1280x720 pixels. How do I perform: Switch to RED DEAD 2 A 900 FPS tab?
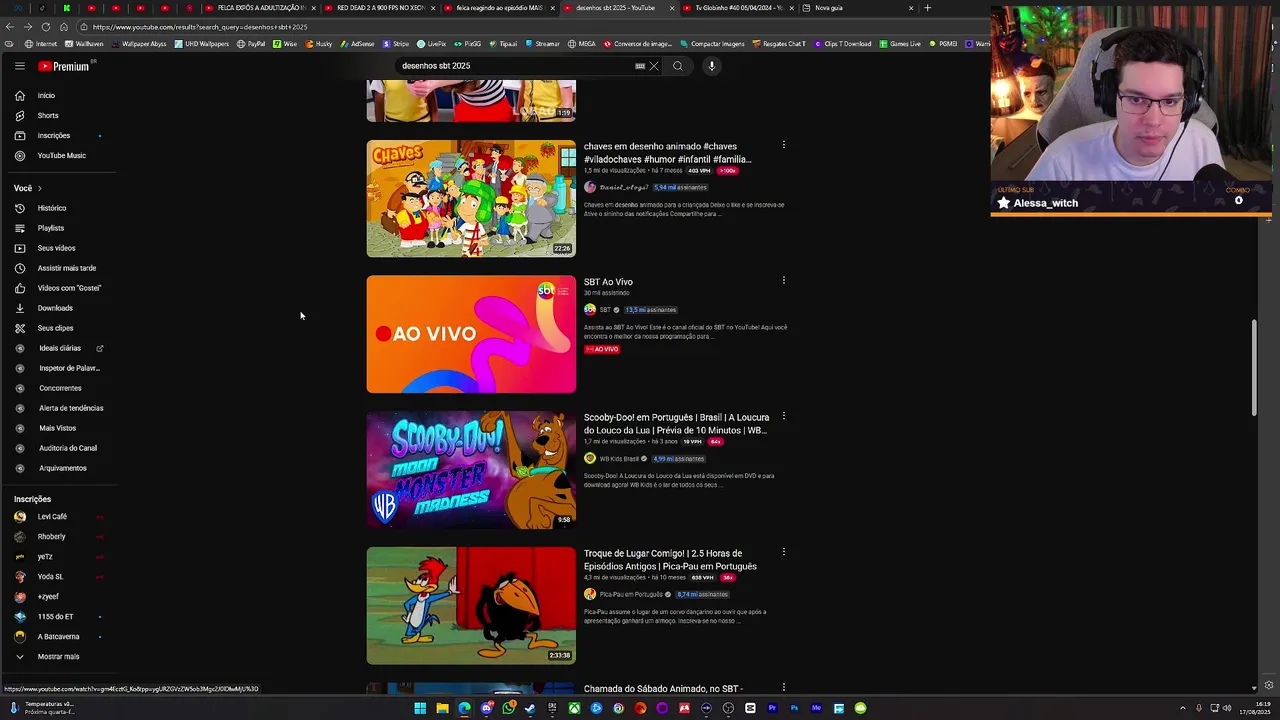coord(380,8)
